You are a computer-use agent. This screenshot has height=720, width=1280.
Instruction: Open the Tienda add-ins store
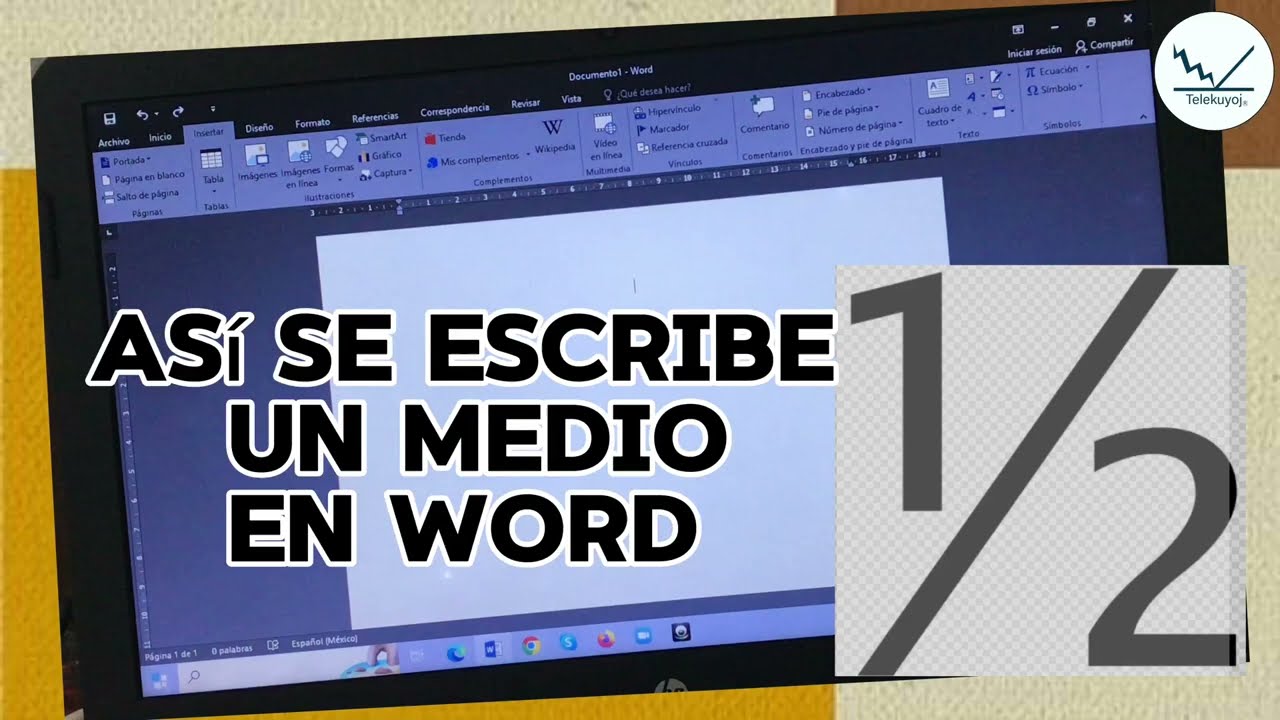point(445,137)
